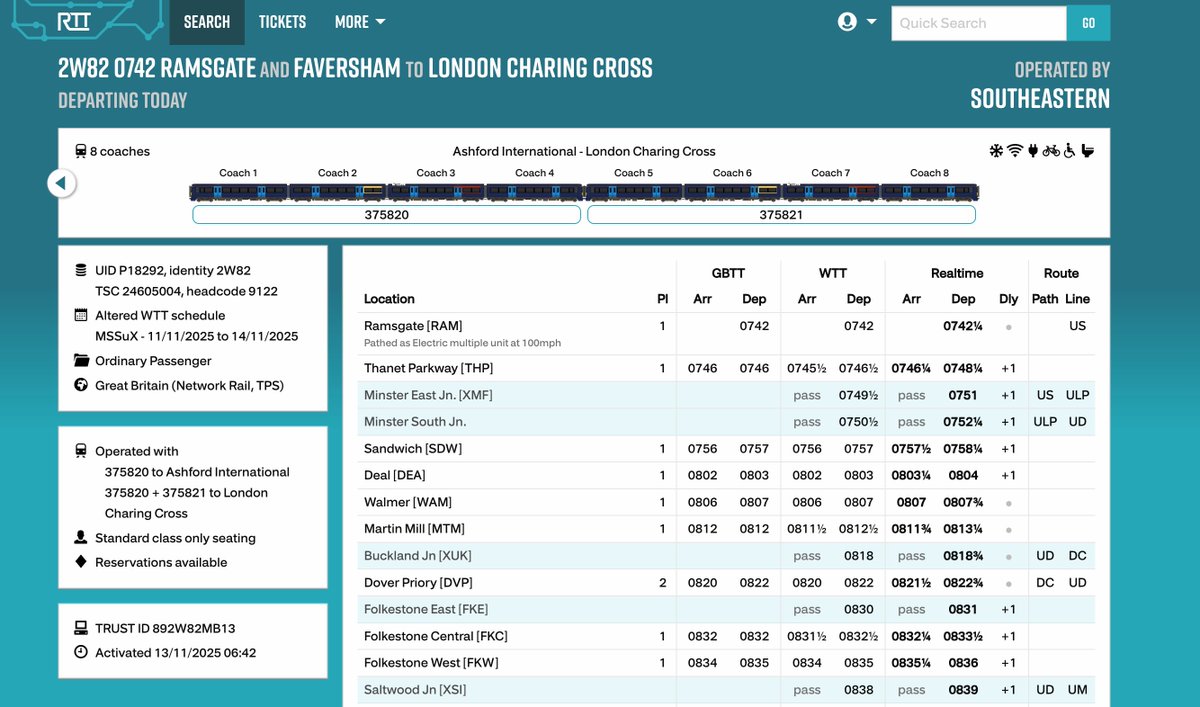This screenshot has width=1200, height=707.
Task: Click the folder icon beside Ordinary Passenger
Action: coord(81,360)
